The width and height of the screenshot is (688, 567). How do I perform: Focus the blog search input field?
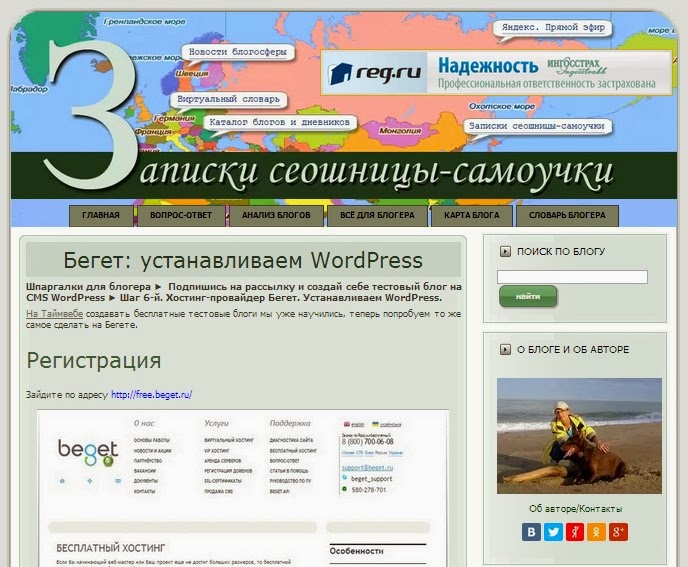[572, 277]
